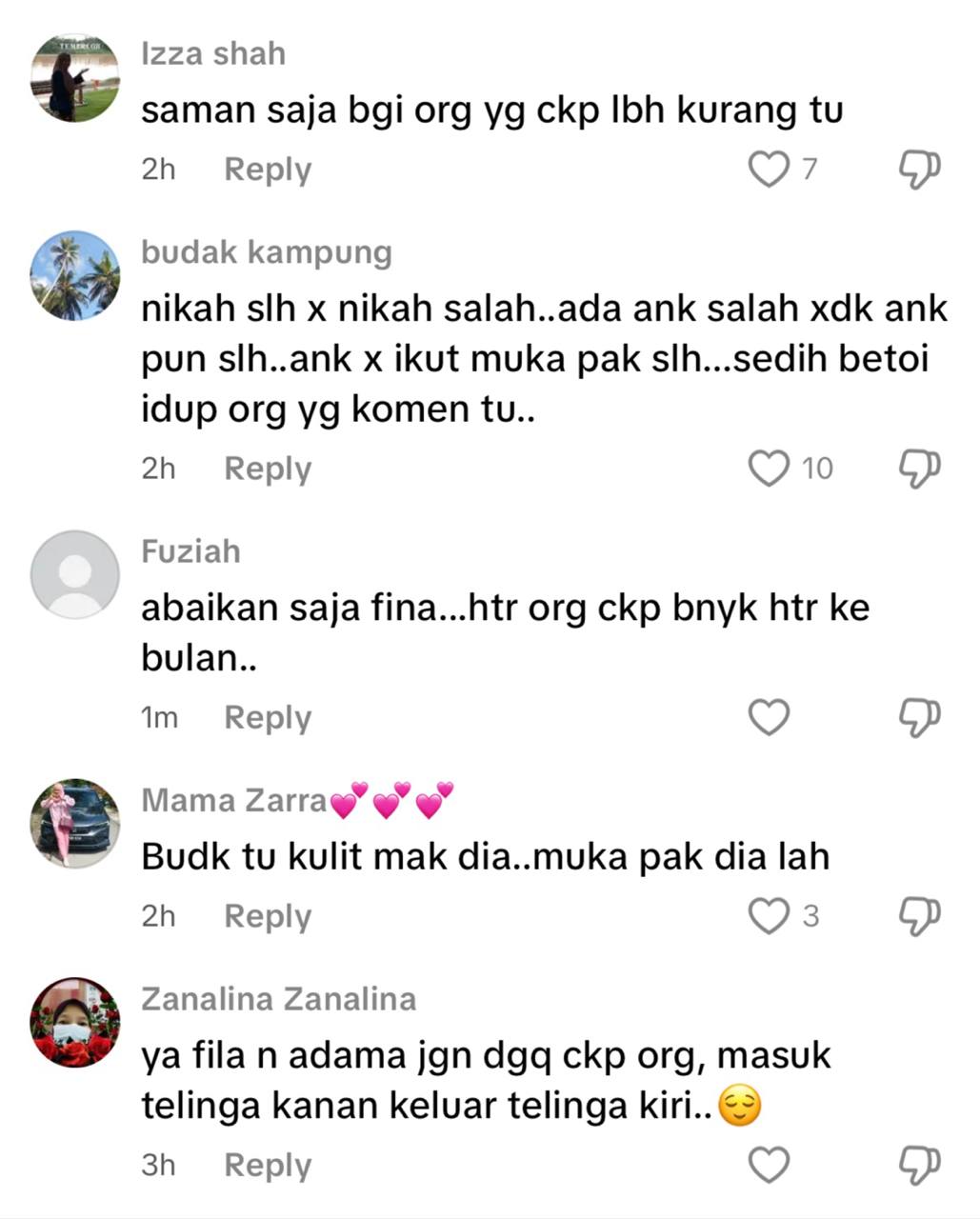The height and width of the screenshot is (1219, 980).
Task: Like Fuziah's comment with heart
Action: point(769,717)
